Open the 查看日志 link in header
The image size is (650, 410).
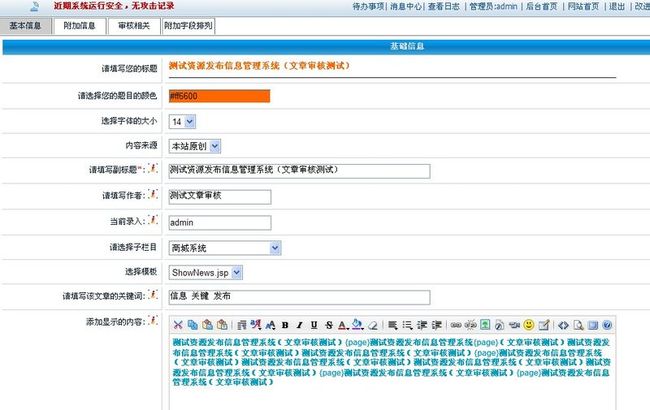coord(444,6)
